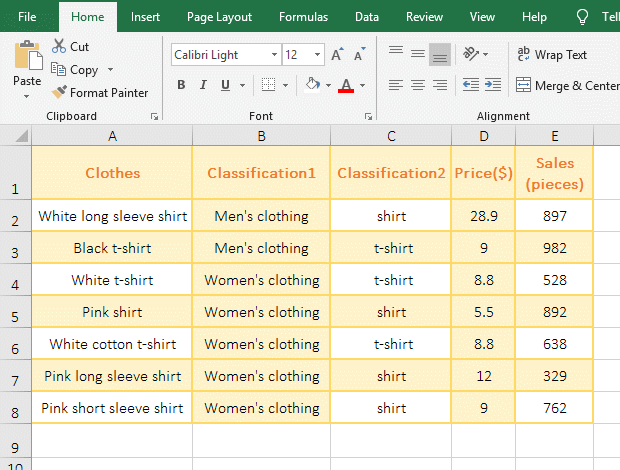Align text left icon
The width and height of the screenshot is (620, 470).
point(396,85)
